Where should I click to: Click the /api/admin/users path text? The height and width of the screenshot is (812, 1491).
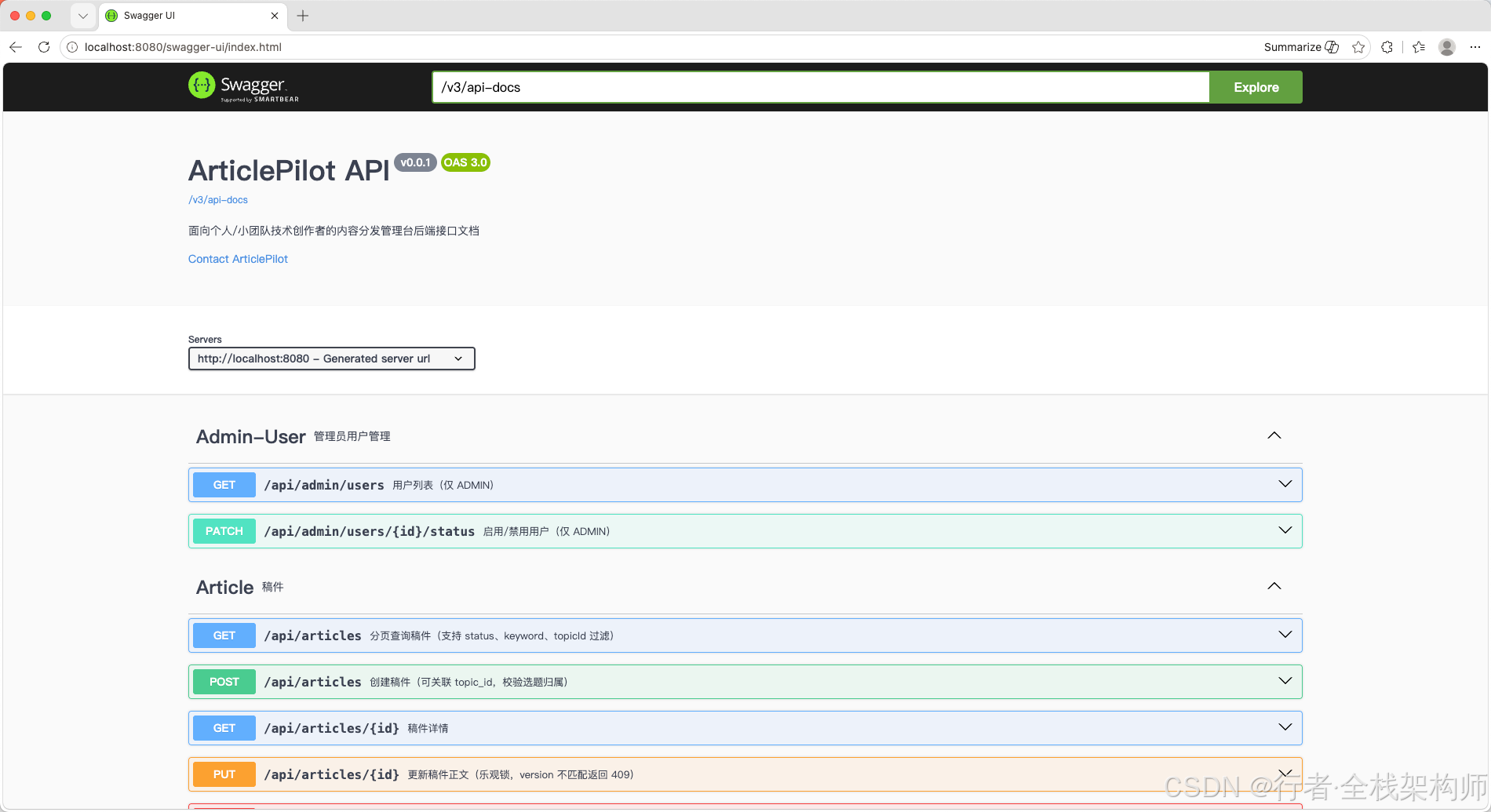(x=324, y=485)
